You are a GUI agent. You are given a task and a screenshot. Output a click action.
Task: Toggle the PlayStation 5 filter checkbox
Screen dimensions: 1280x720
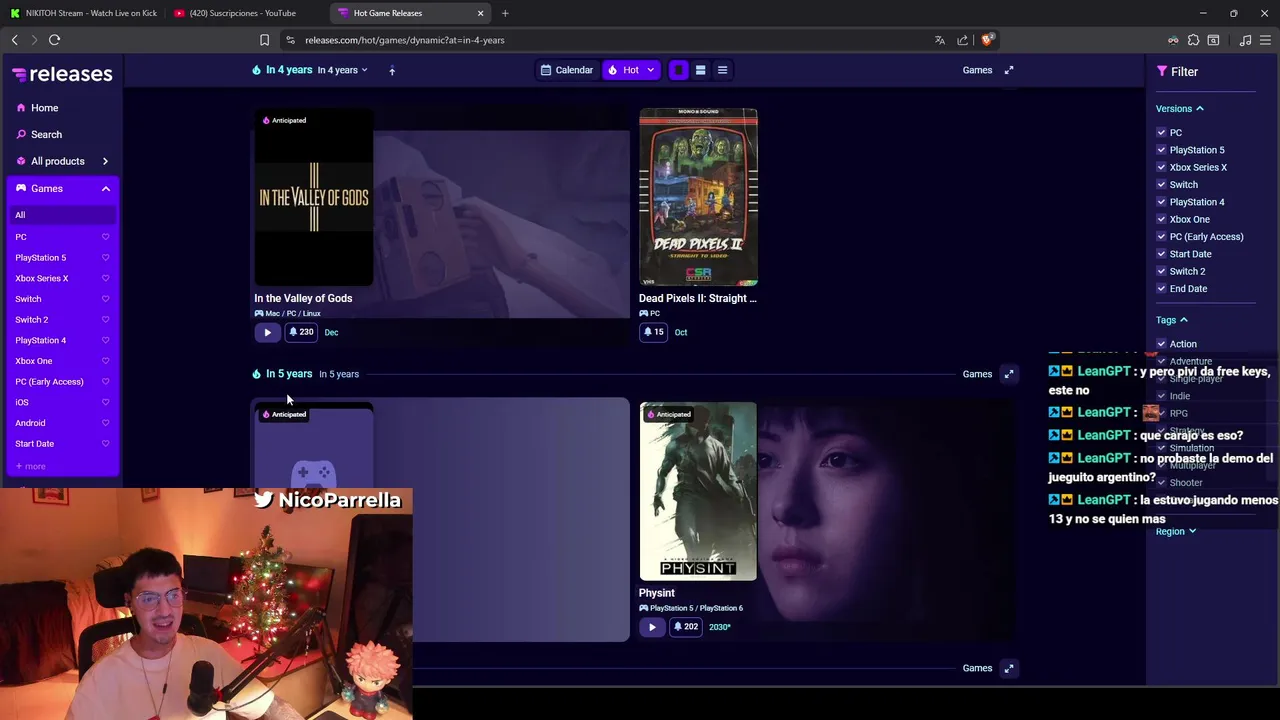[1161, 150]
